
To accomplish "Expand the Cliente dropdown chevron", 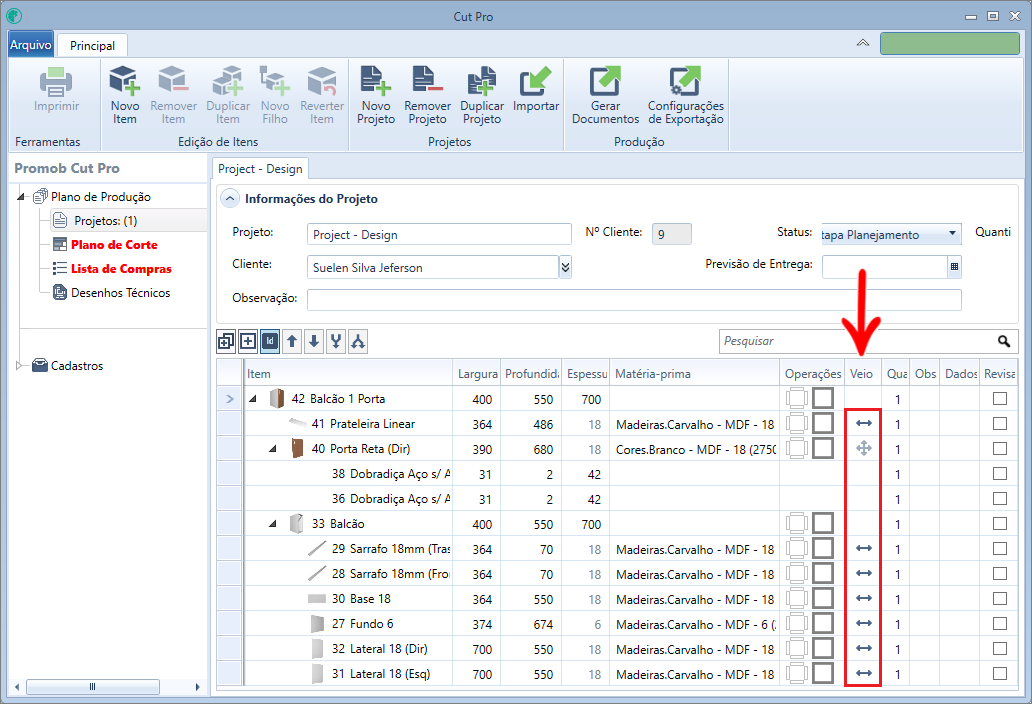I will click(x=565, y=267).
